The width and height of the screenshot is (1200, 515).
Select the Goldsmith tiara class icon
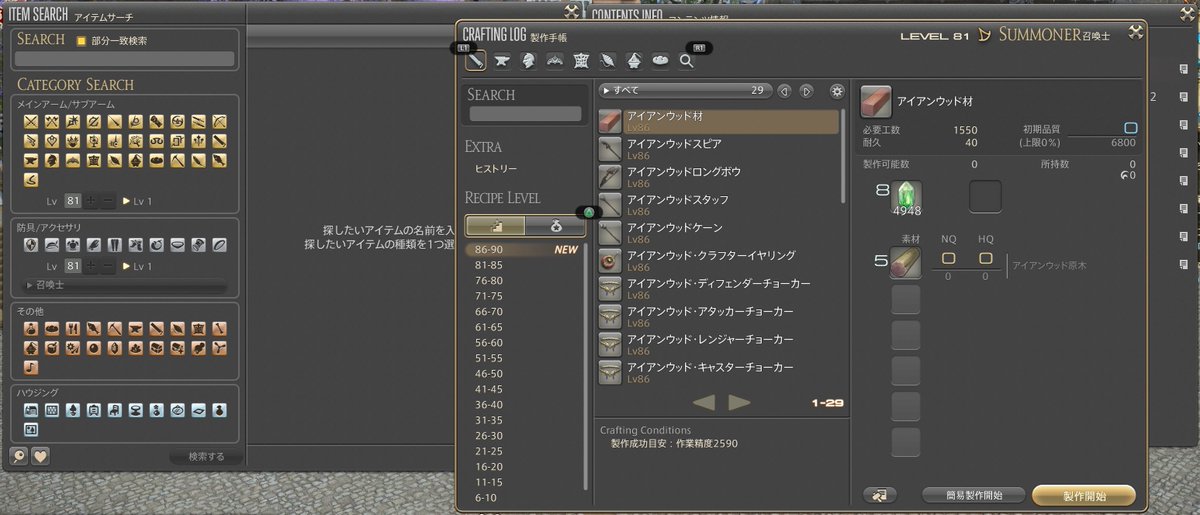[554, 60]
